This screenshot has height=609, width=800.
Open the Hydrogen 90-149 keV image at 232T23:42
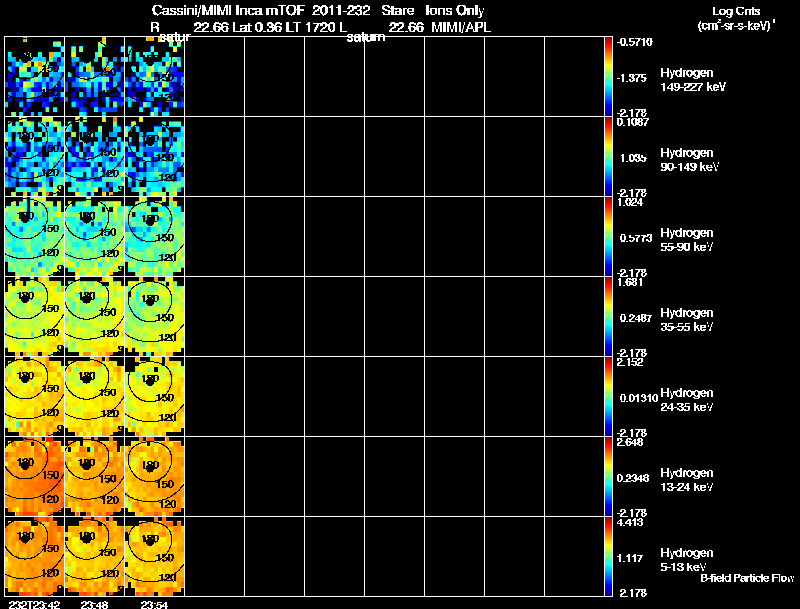click(35, 157)
